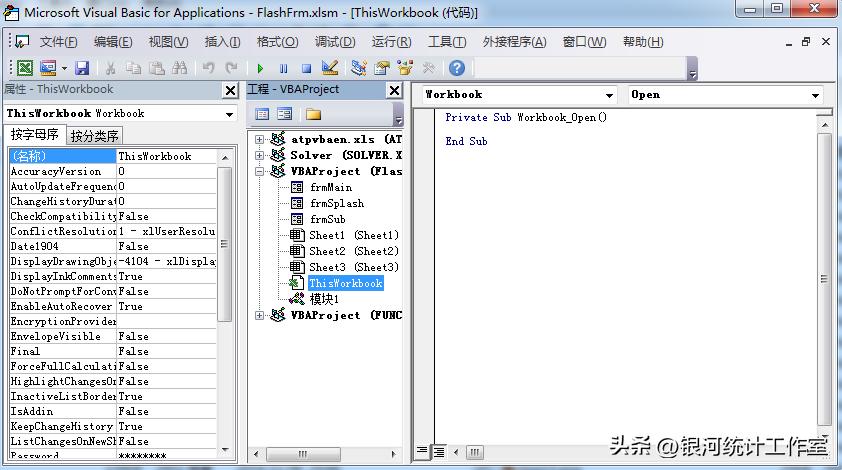The height and width of the screenshot is (470, 842).
Task: Open the Workbook object dropdown
Action: pyautogui.click(x=609, y=95)
